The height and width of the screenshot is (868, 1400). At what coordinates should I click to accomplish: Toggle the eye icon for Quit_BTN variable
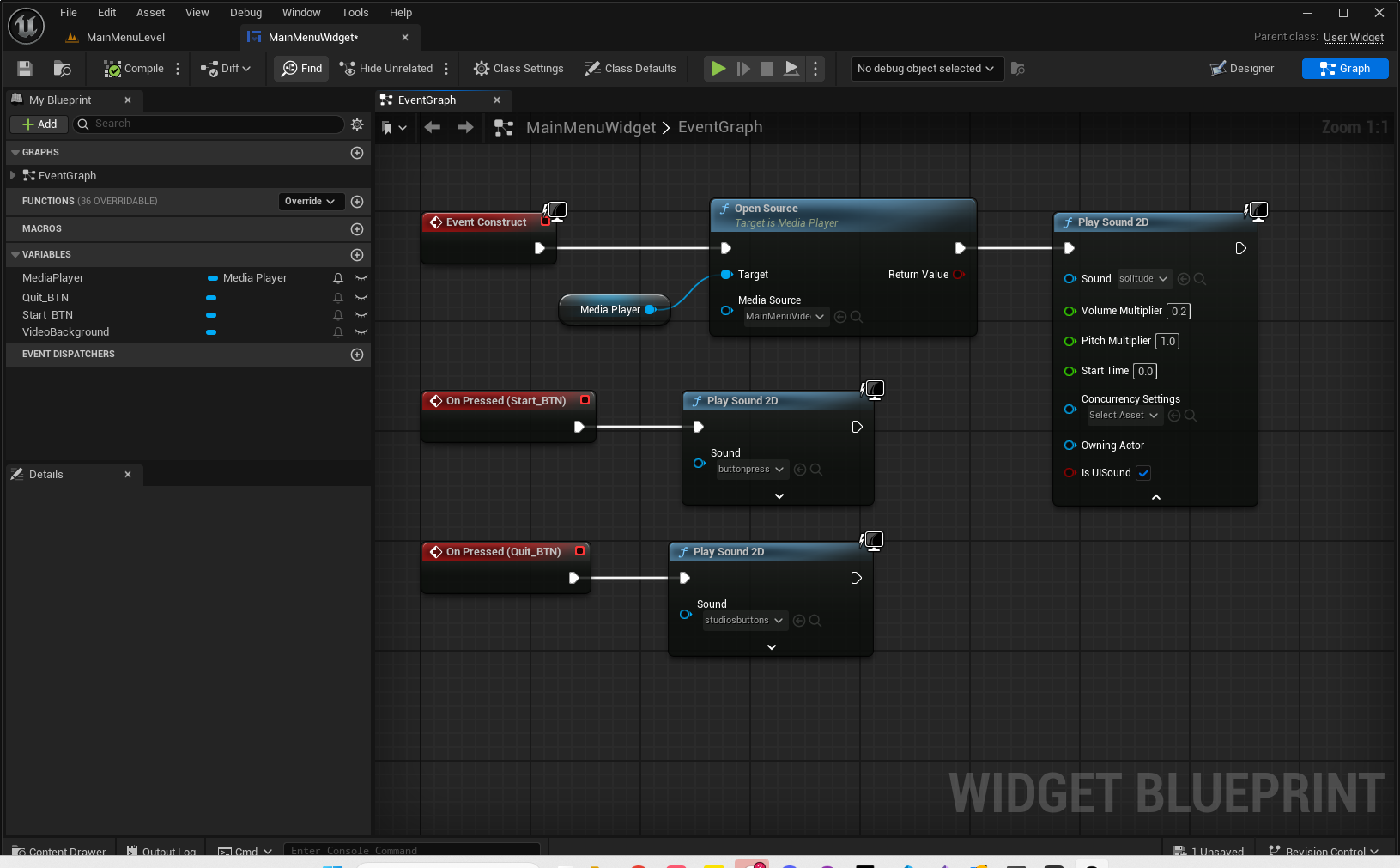[x=361, y=298]
